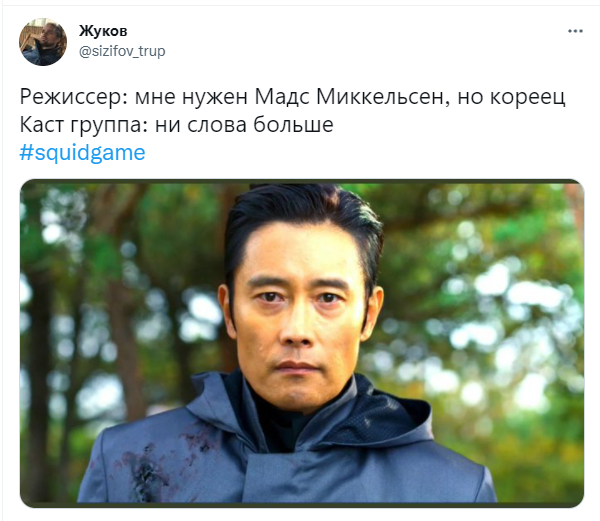Open the three-dot more options menu
The image size is (600, 521).
tap(575, 31)
